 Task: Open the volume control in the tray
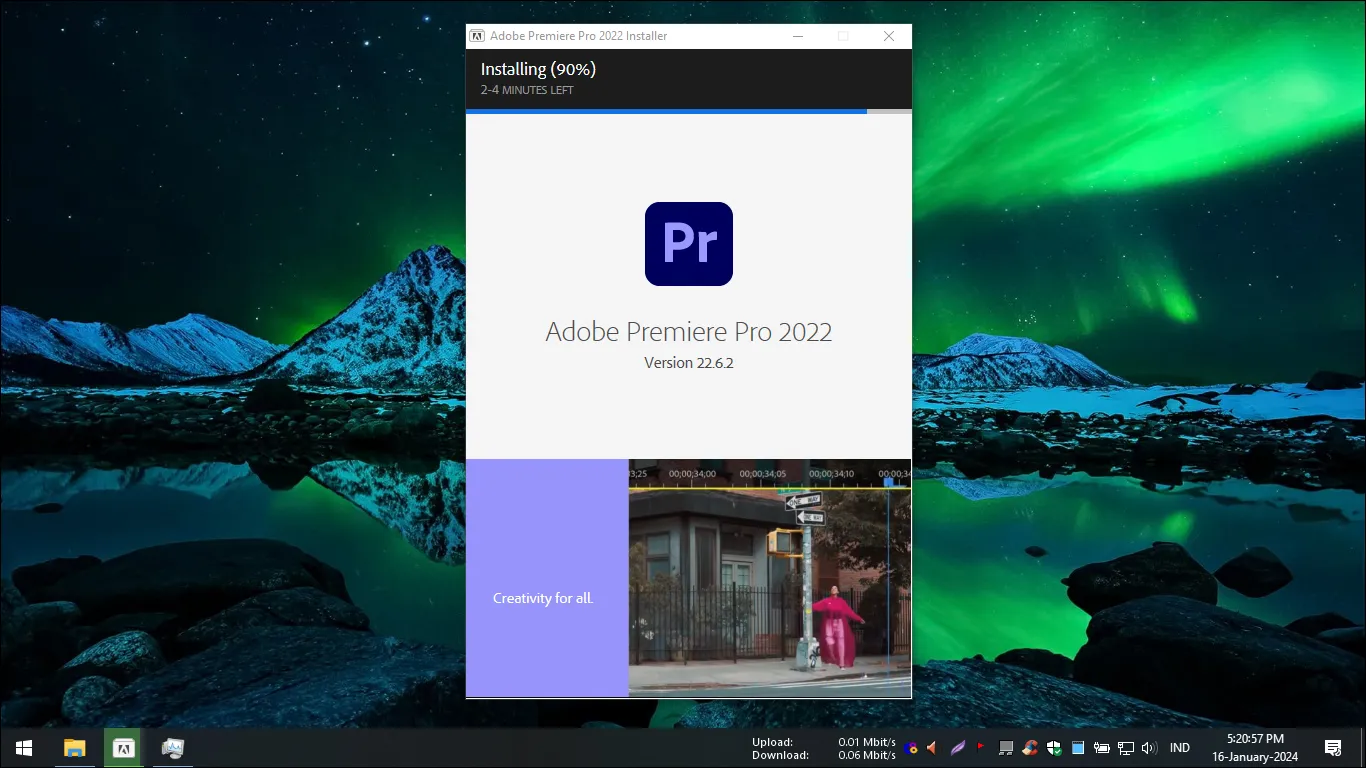tap(1148, 747)
